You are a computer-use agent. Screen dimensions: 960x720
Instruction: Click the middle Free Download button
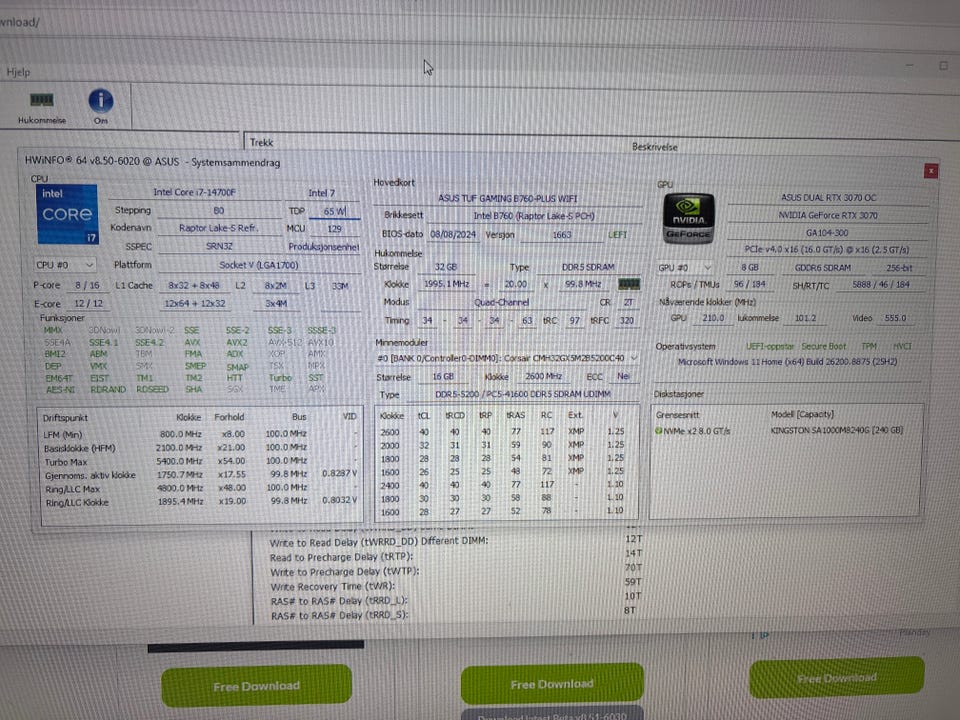point(552,684)
